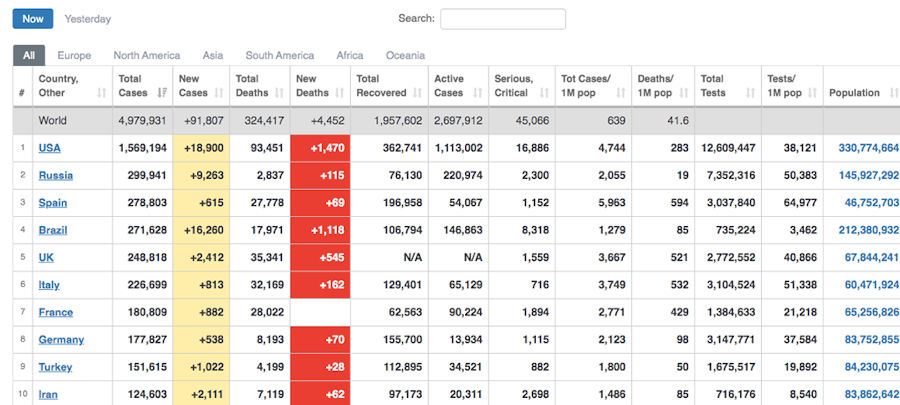Click Active Cases sort arrows

[480, 93]
